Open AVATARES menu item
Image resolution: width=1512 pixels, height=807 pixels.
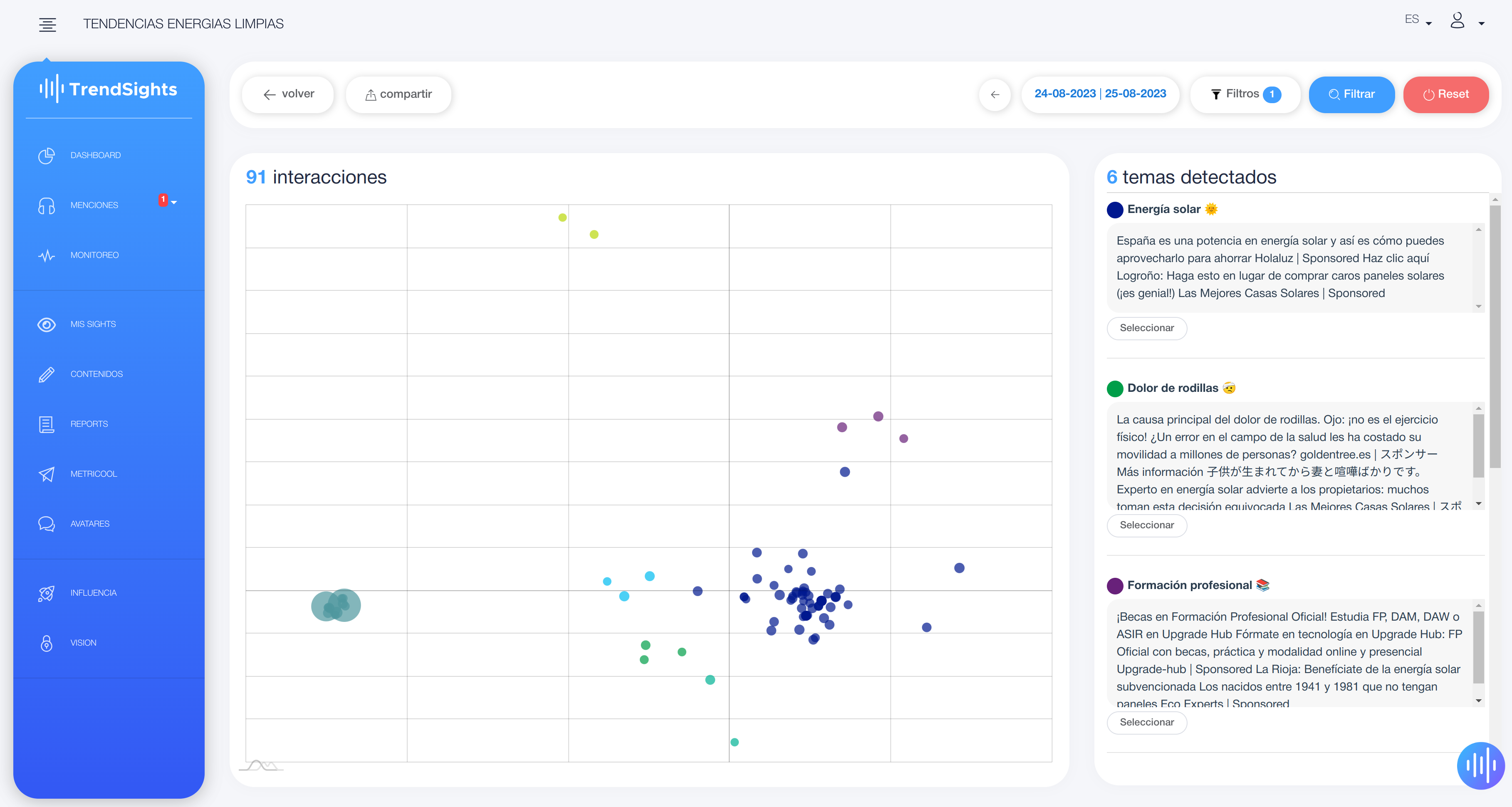coord(90,524)
